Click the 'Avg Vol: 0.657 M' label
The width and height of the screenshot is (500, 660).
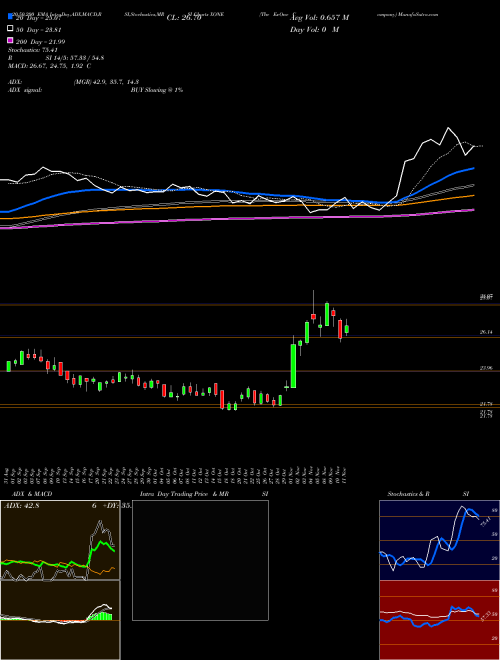tap(319, 18)
